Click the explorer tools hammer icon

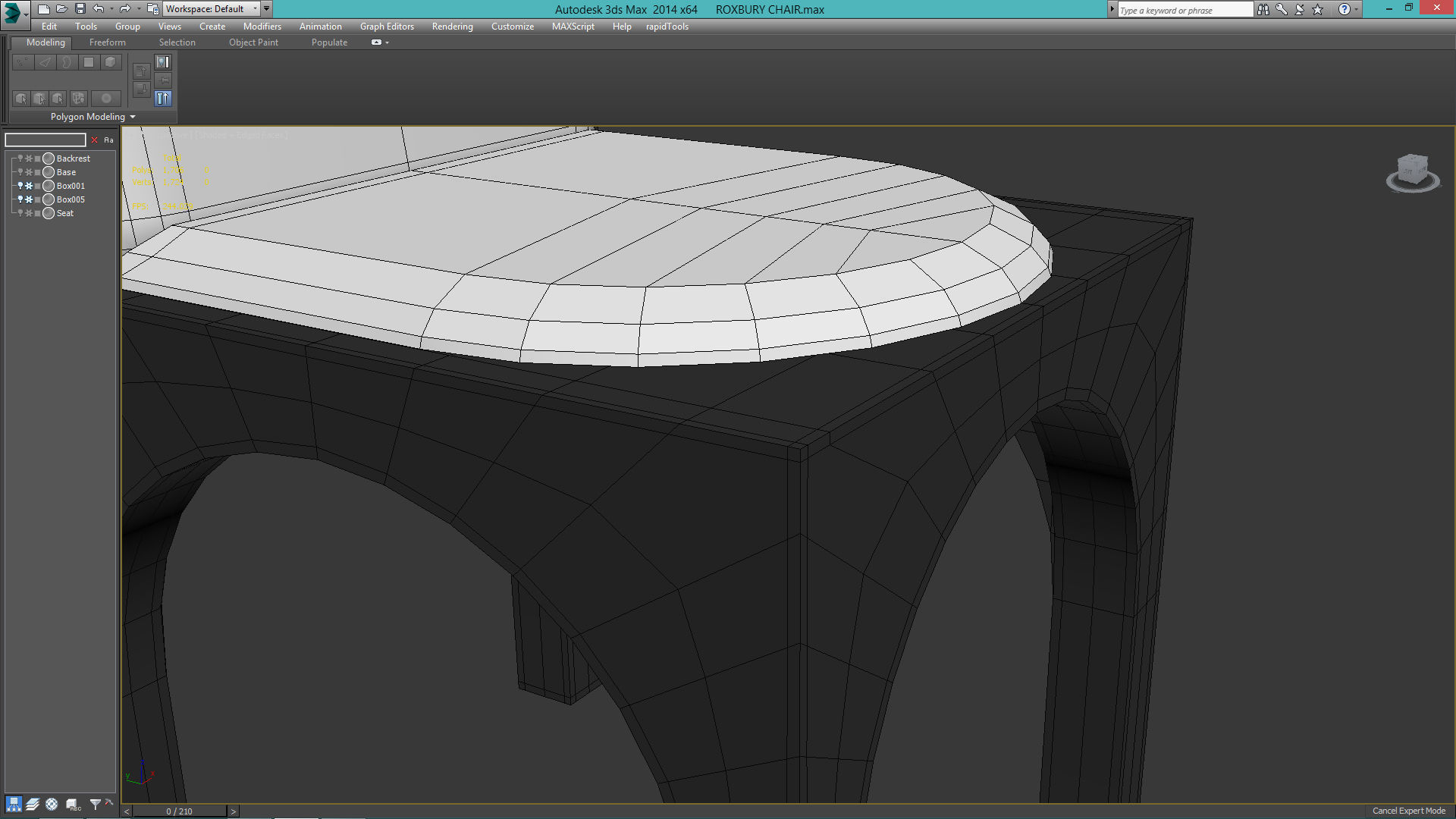click(x=109, y=802)
